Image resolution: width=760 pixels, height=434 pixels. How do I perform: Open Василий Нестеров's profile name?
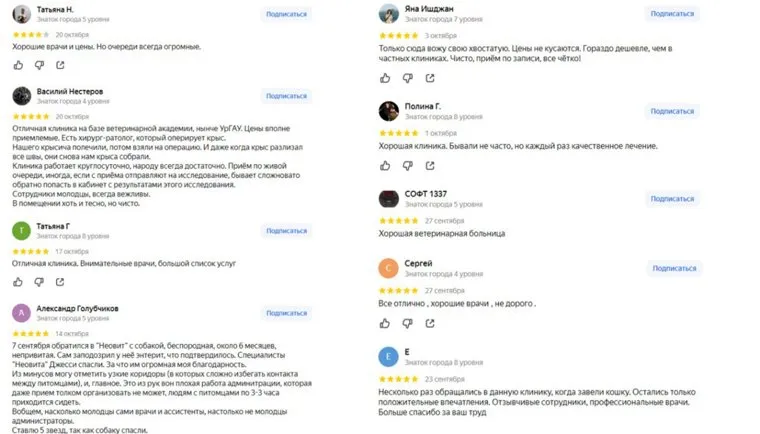coord(72,91)
